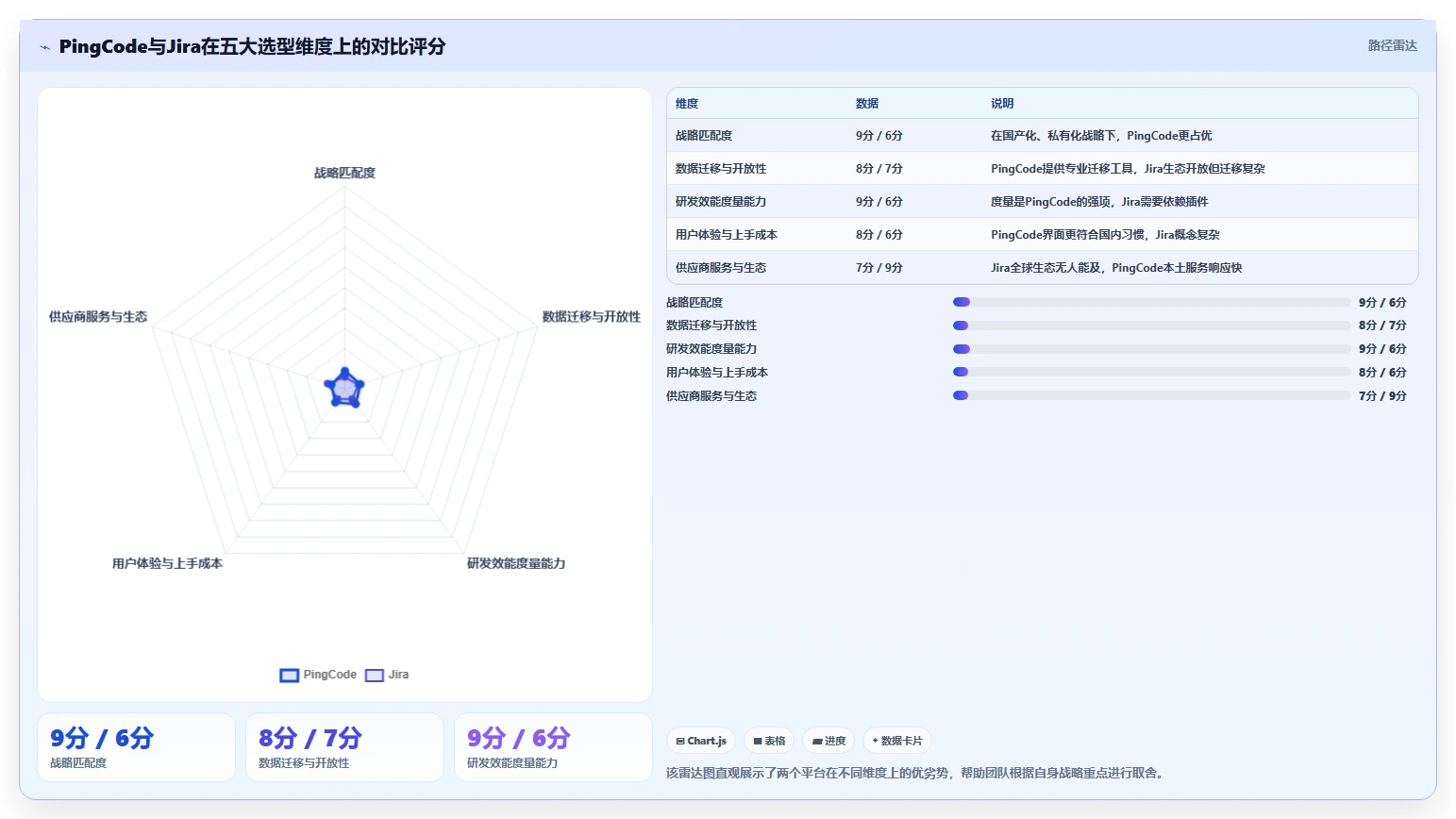Click radar axis label 研发效能度量能力

516,563
